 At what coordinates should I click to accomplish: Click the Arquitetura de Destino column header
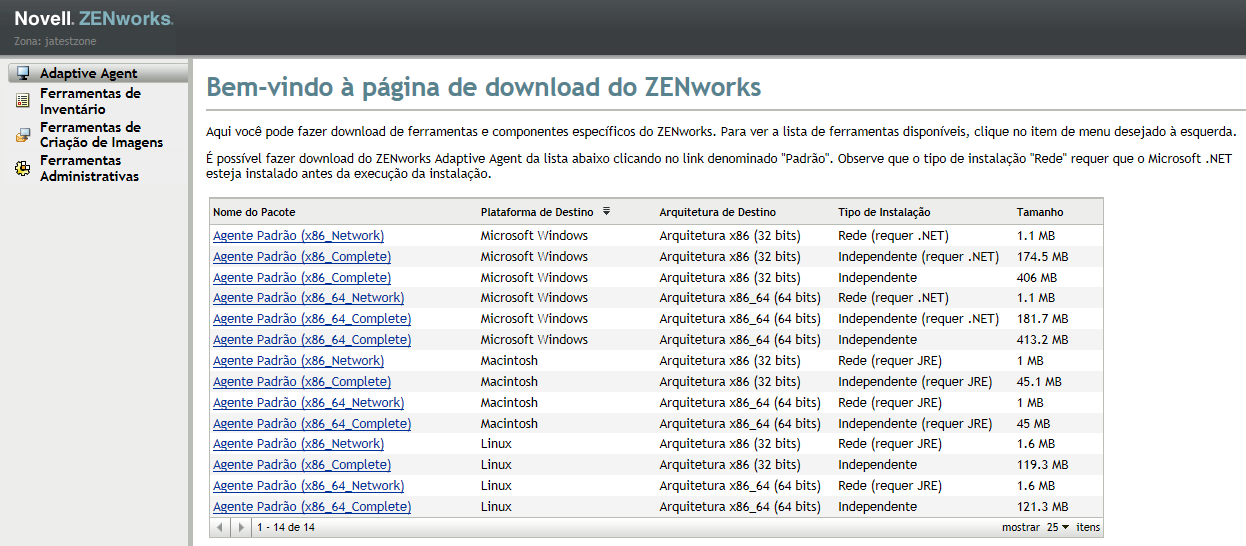click(717, 212)
